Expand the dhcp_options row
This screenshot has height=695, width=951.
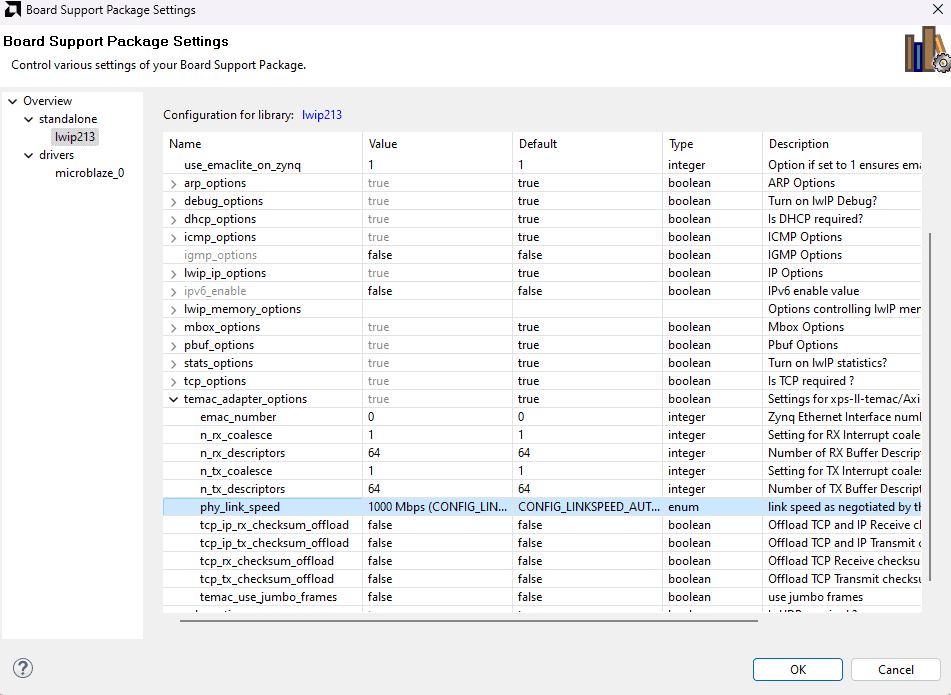point(174,220)
